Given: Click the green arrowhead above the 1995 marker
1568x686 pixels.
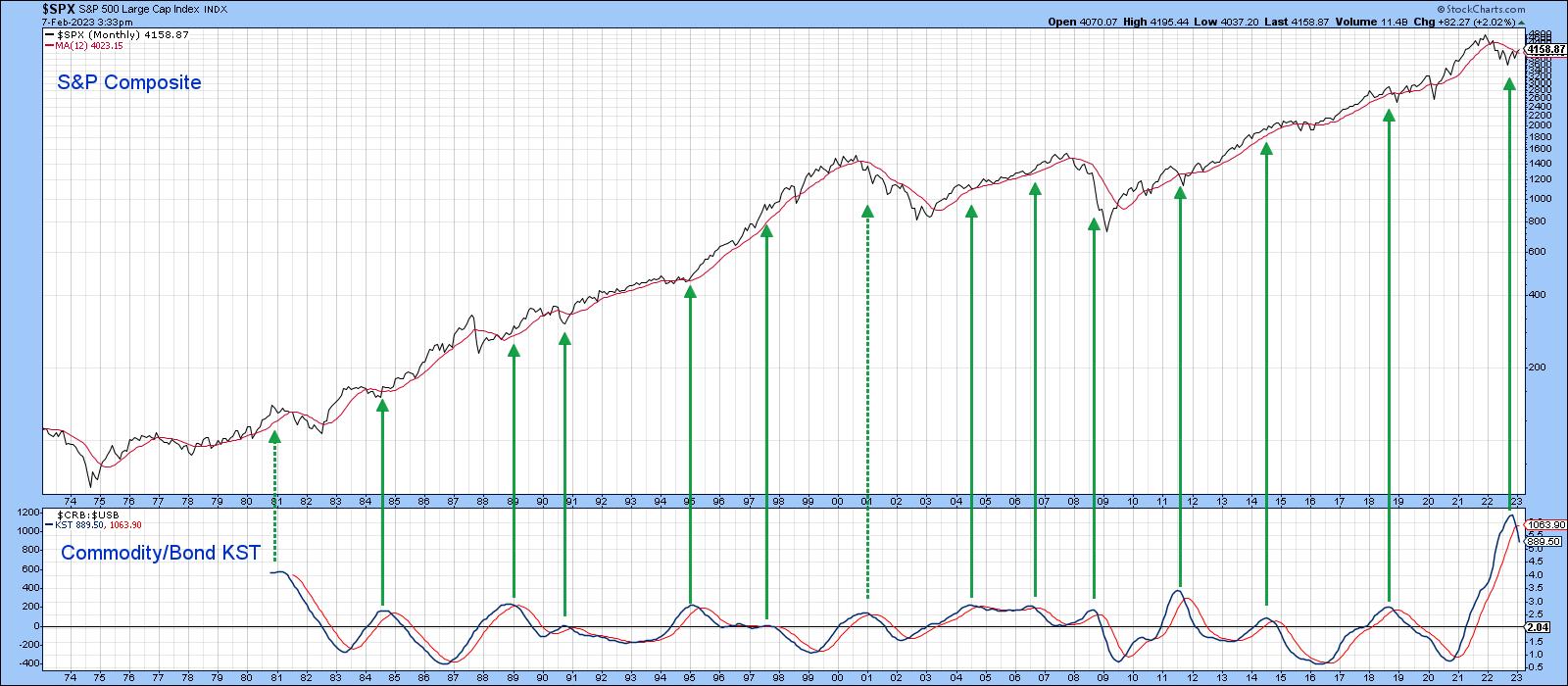Looking at the screenshot, I should (x=690, y=291).
